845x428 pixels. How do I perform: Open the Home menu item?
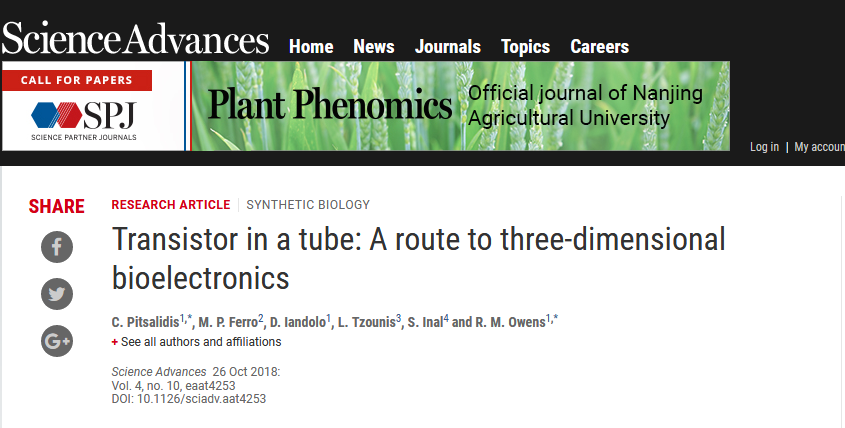(311, 47)
